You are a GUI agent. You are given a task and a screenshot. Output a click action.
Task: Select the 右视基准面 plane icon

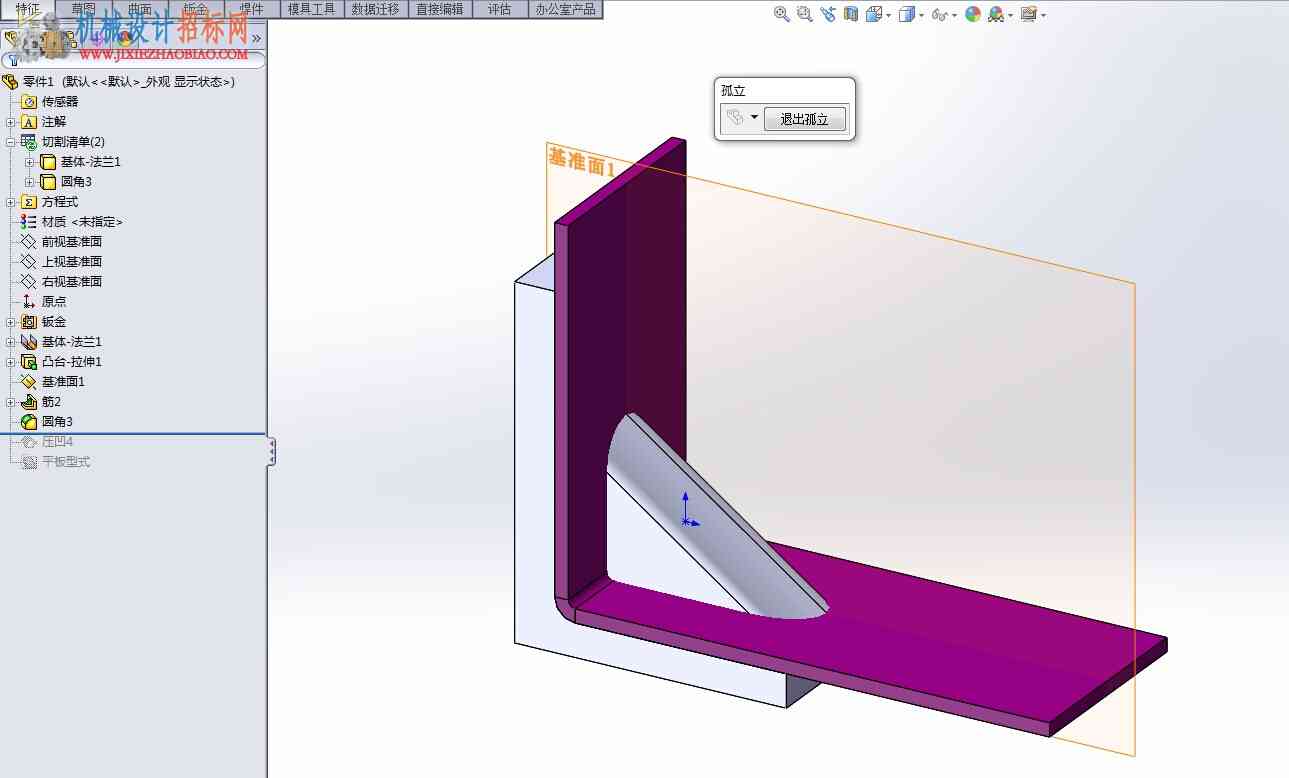click(29, 282)
